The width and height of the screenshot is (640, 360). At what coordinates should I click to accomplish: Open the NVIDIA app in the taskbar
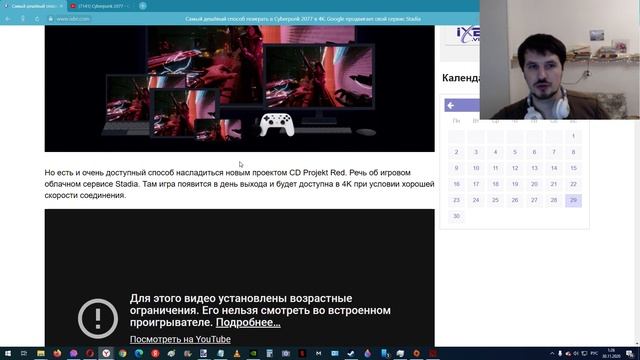253,353
